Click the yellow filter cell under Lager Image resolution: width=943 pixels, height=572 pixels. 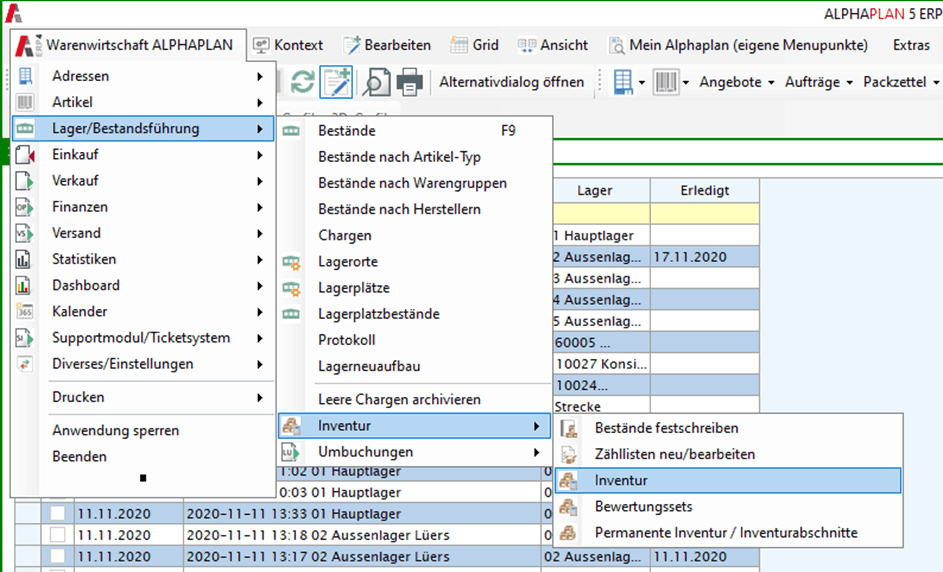click(x=601, y=214)
